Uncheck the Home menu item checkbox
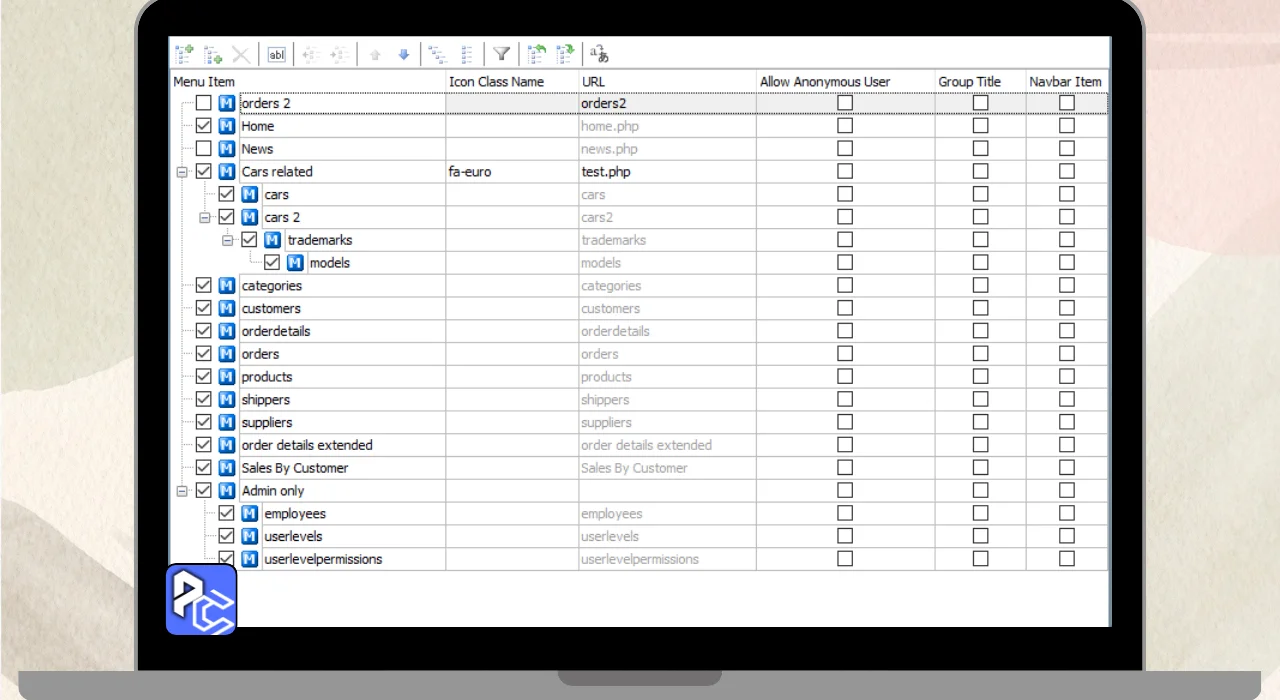Viewport: 1280px width, 700px height. pyautogui.click(x=204, y=126)
